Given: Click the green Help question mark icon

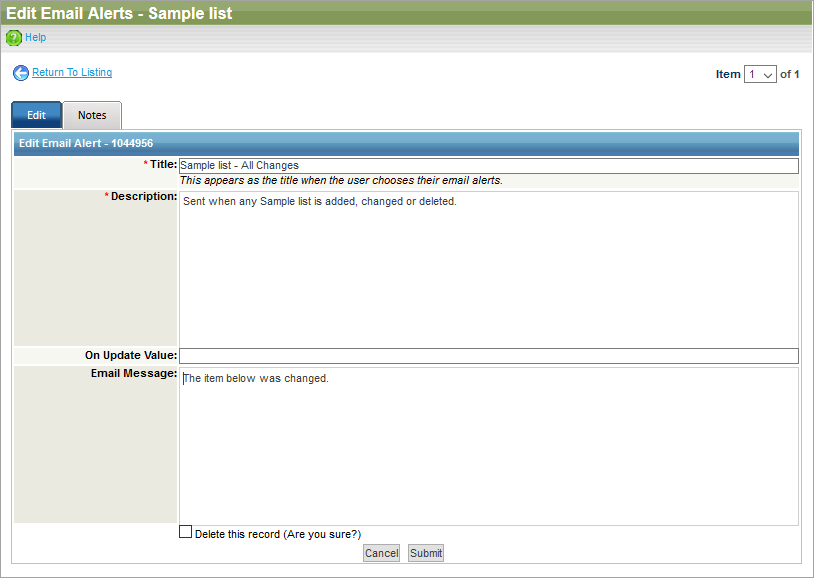Looking at the screenshot, I should click(13, 38).
